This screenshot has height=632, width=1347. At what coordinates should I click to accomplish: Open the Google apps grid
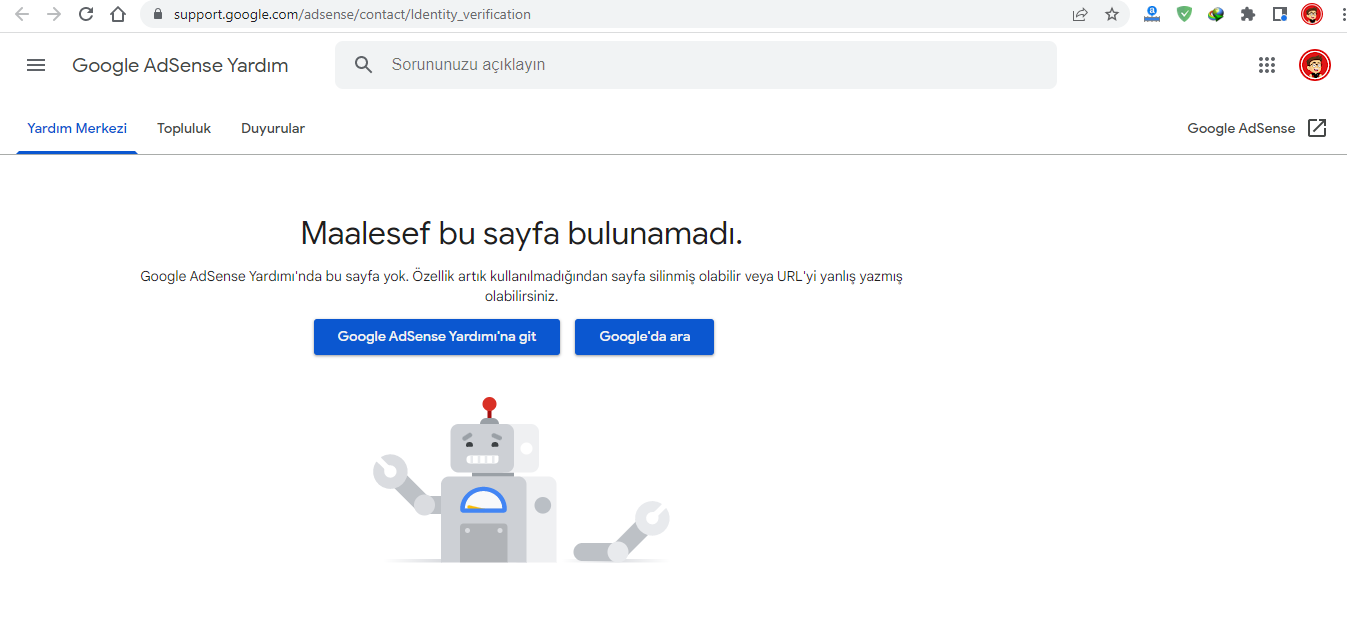(x=1267, y=65)
